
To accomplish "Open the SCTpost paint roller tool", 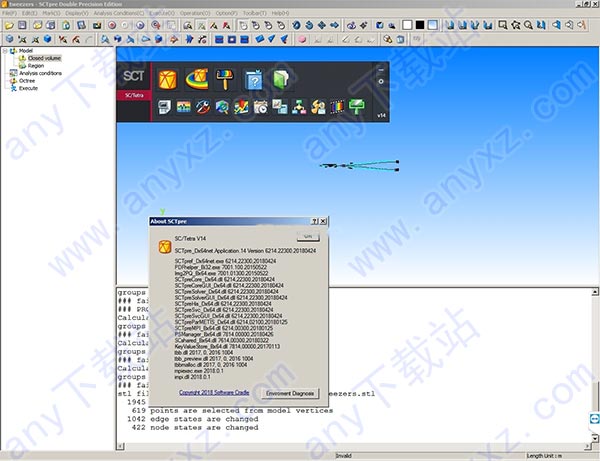I will 225,79.
